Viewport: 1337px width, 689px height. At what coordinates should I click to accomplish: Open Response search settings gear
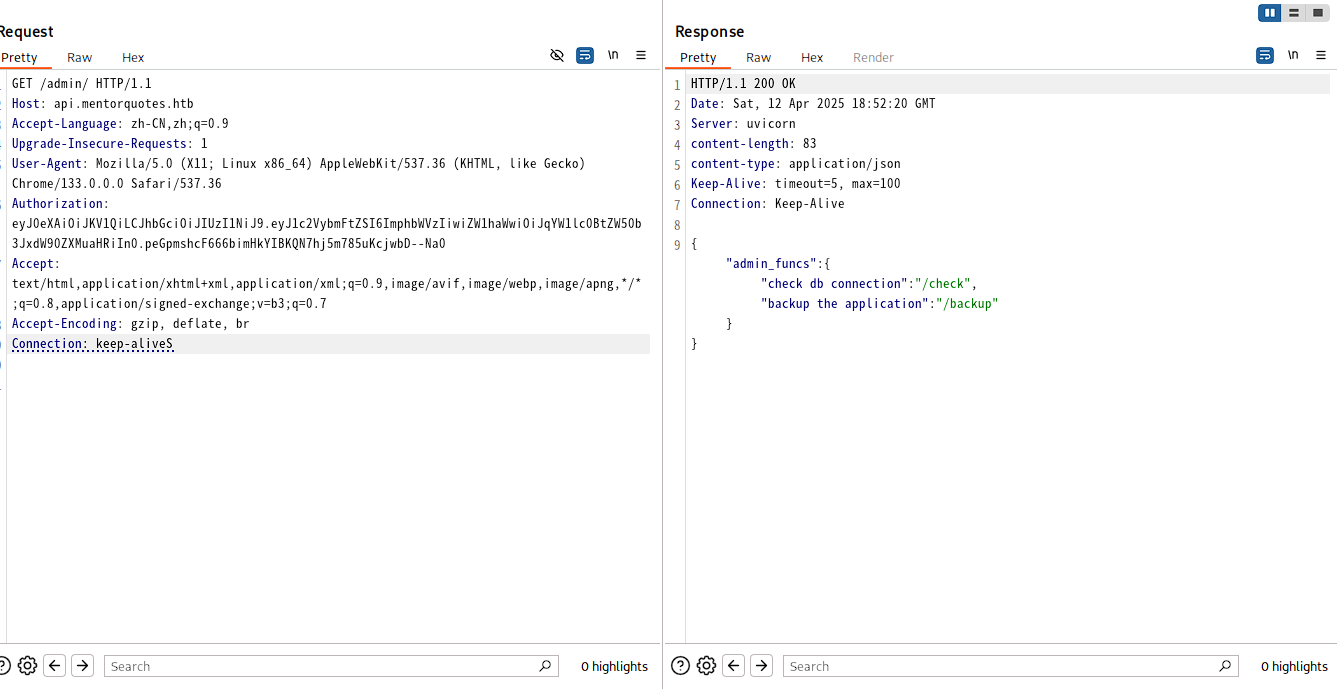point(706,666)
